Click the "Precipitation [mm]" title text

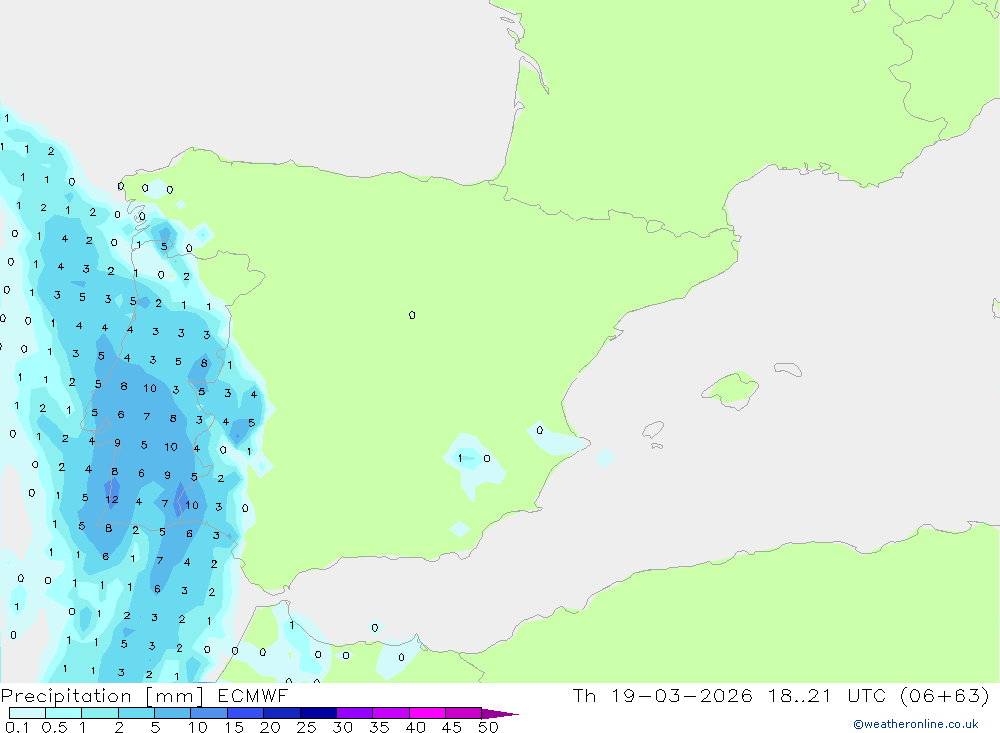pos(103,696)
